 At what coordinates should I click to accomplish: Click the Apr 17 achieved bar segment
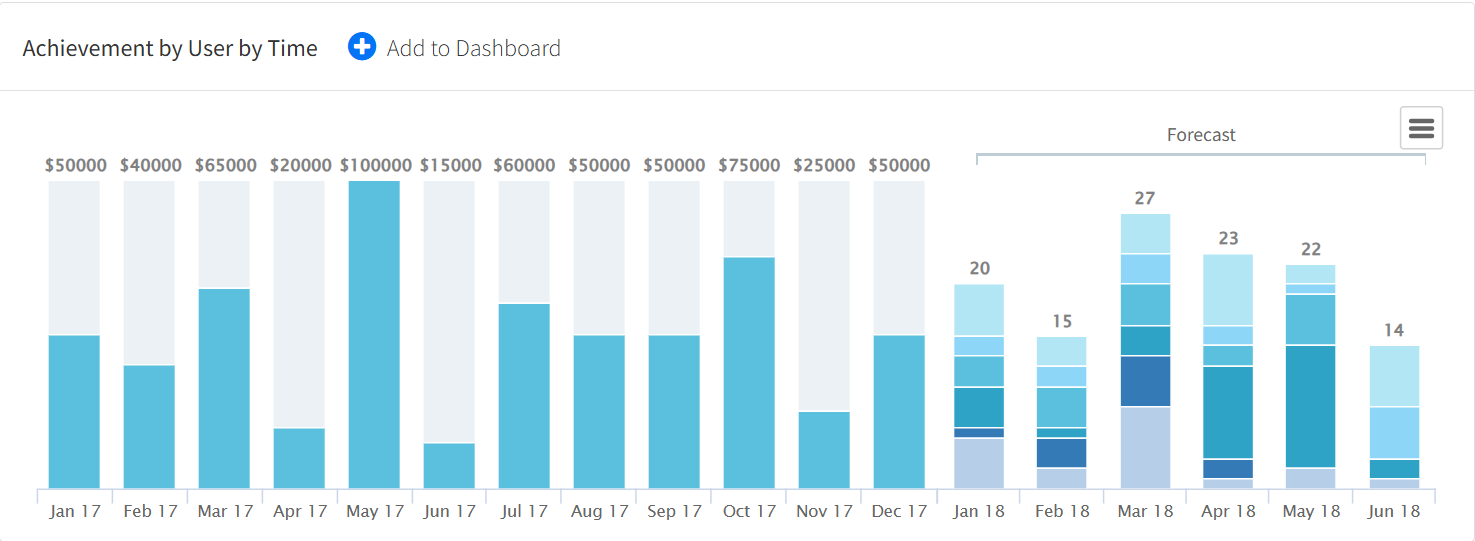coord(299,458)
